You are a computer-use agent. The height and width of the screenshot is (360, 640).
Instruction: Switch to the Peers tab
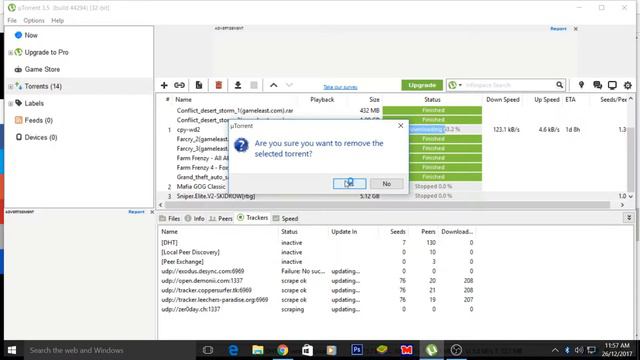tap(221, 218)
